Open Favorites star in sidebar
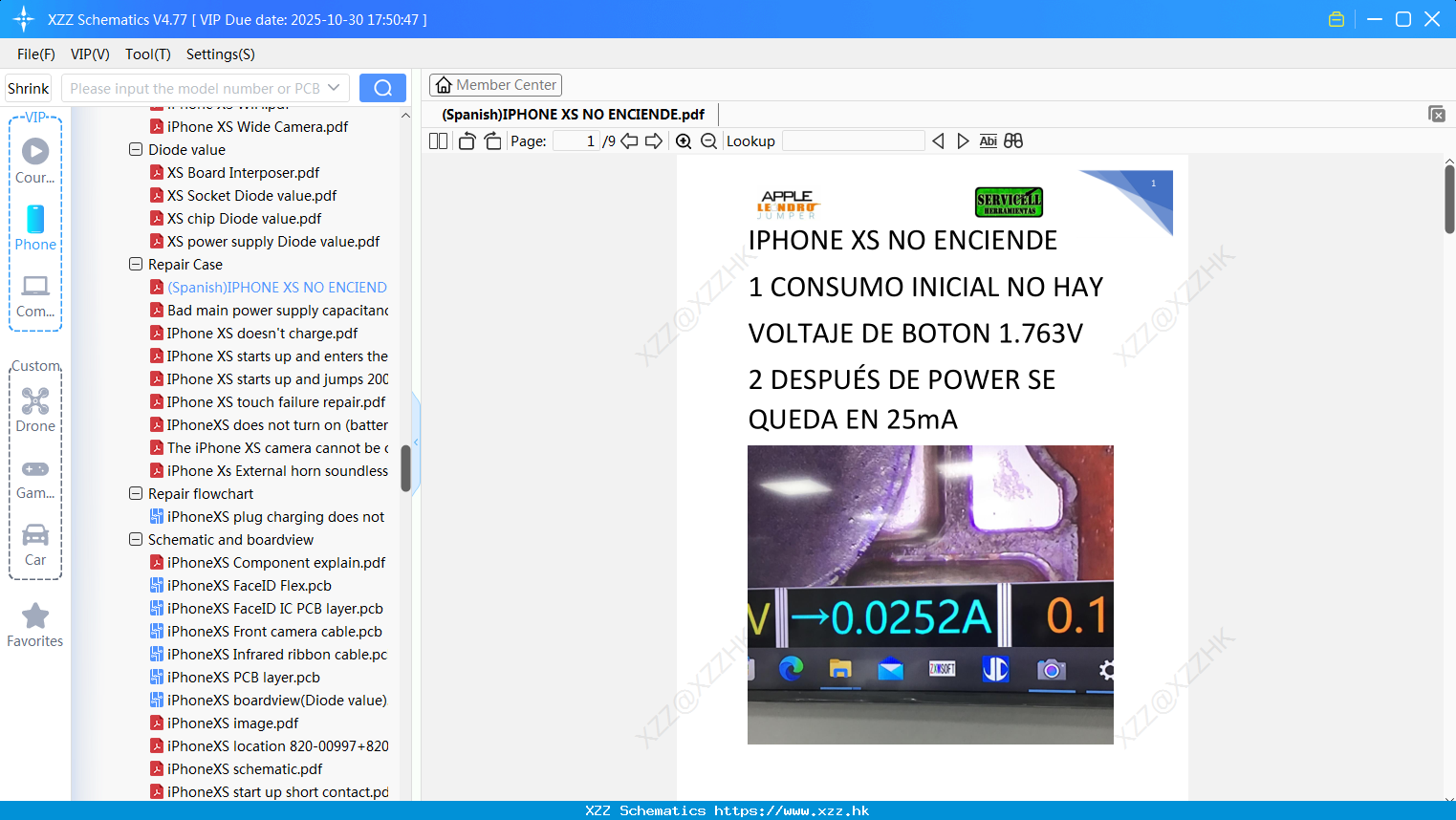Viewport: 1456px width, 820px height. coord(35,625)
